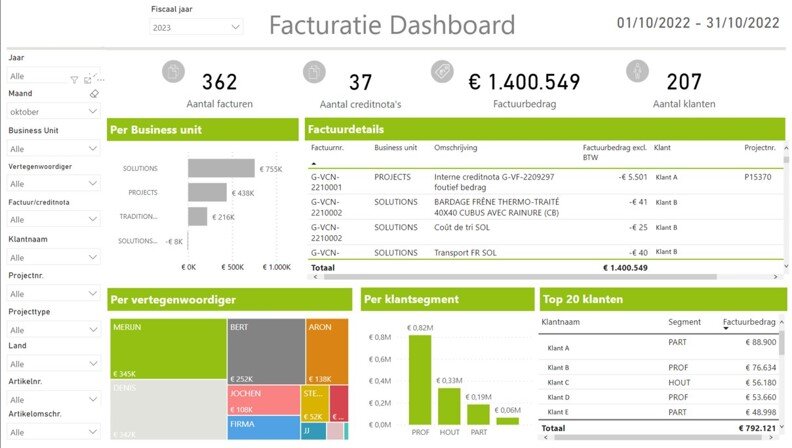Sort ascending arrow under Factuurnr. column
Screen dimensions: 792x448
click(314, 164)
